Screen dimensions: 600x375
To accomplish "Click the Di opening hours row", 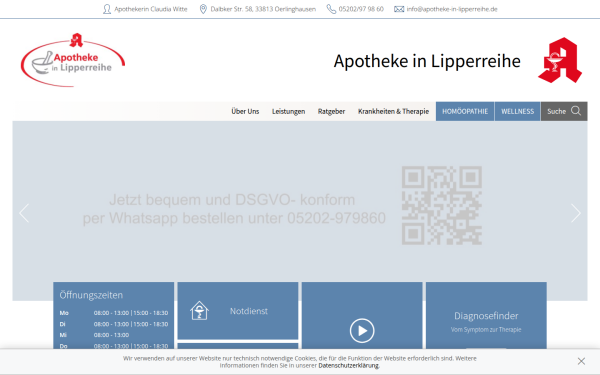I will tap(114, 324).
